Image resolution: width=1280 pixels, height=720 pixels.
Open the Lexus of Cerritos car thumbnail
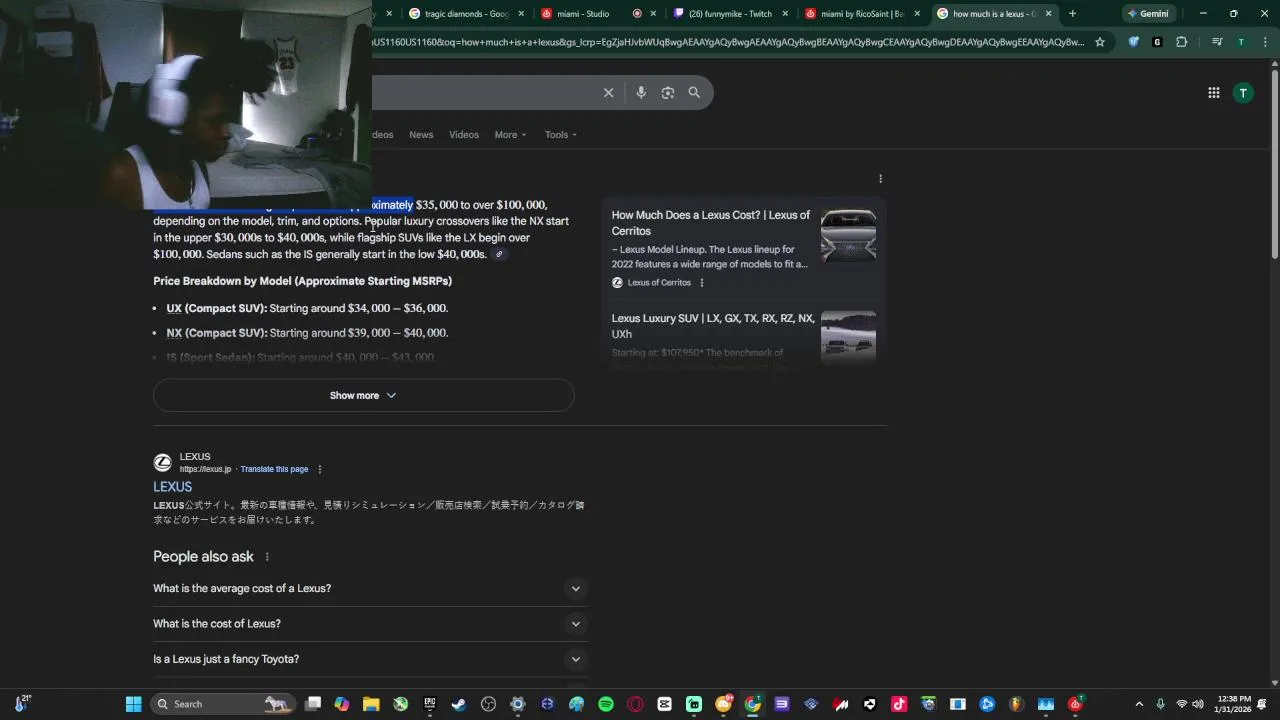tap(848, 236)
